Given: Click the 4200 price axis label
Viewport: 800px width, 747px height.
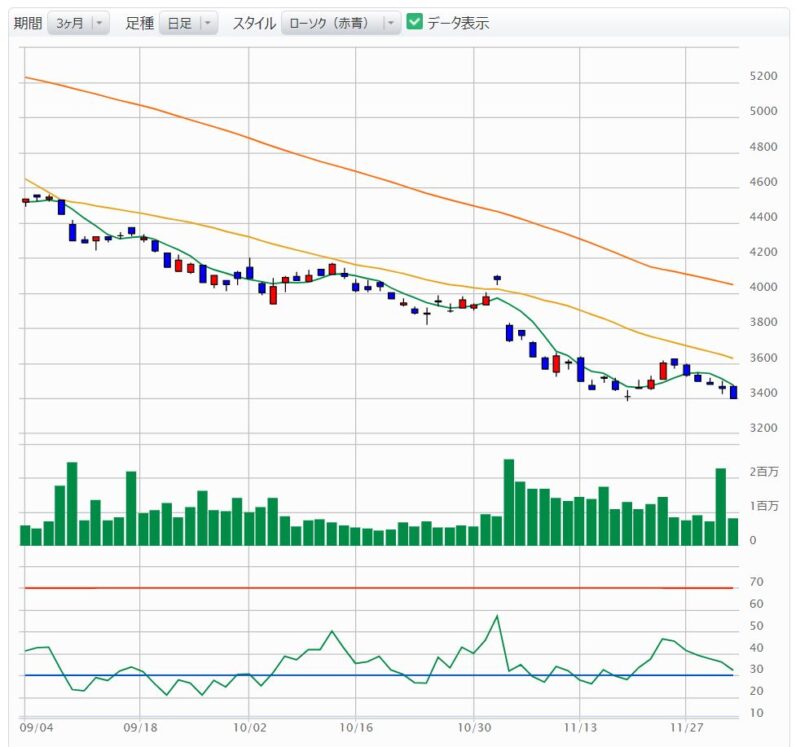Looking at the screenshot, I should pyautogui.click(x=763, y=252).
